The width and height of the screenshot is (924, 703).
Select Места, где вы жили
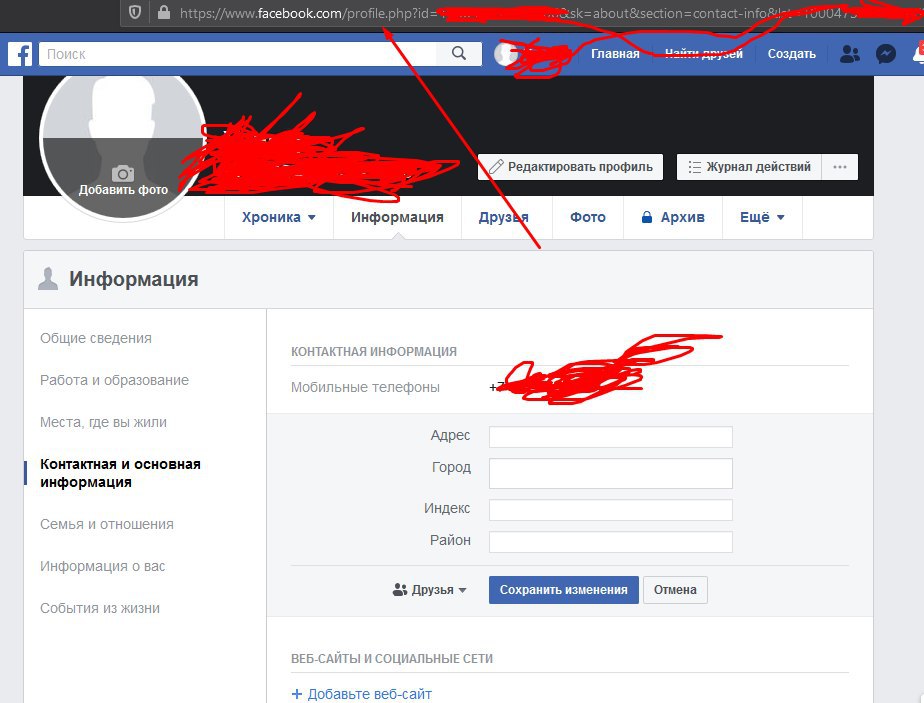click(103, 423)
